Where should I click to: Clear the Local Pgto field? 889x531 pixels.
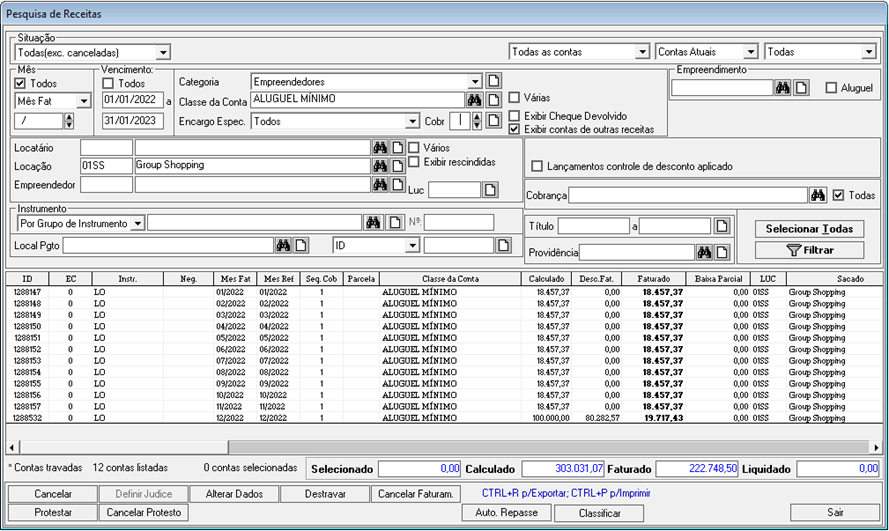tap(301, 245)
